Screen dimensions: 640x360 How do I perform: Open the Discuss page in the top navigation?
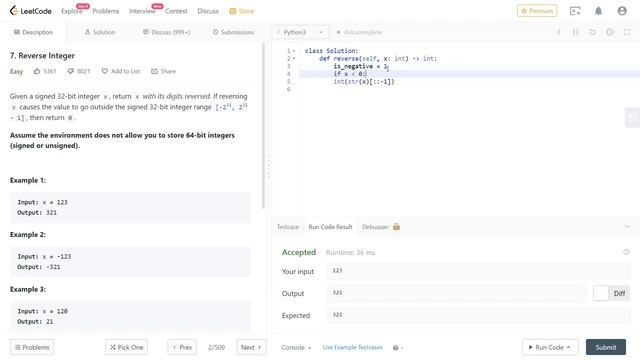pos(208,11)
